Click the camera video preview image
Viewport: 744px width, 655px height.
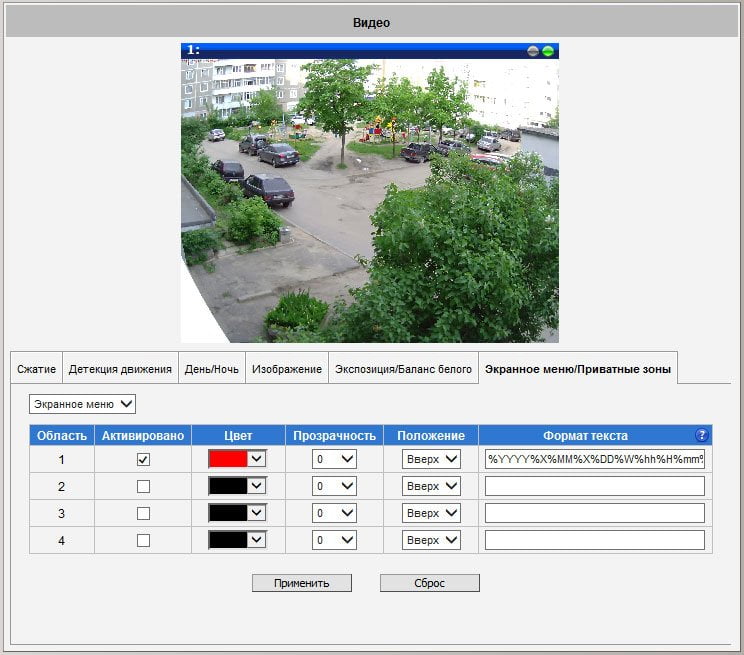370,200
